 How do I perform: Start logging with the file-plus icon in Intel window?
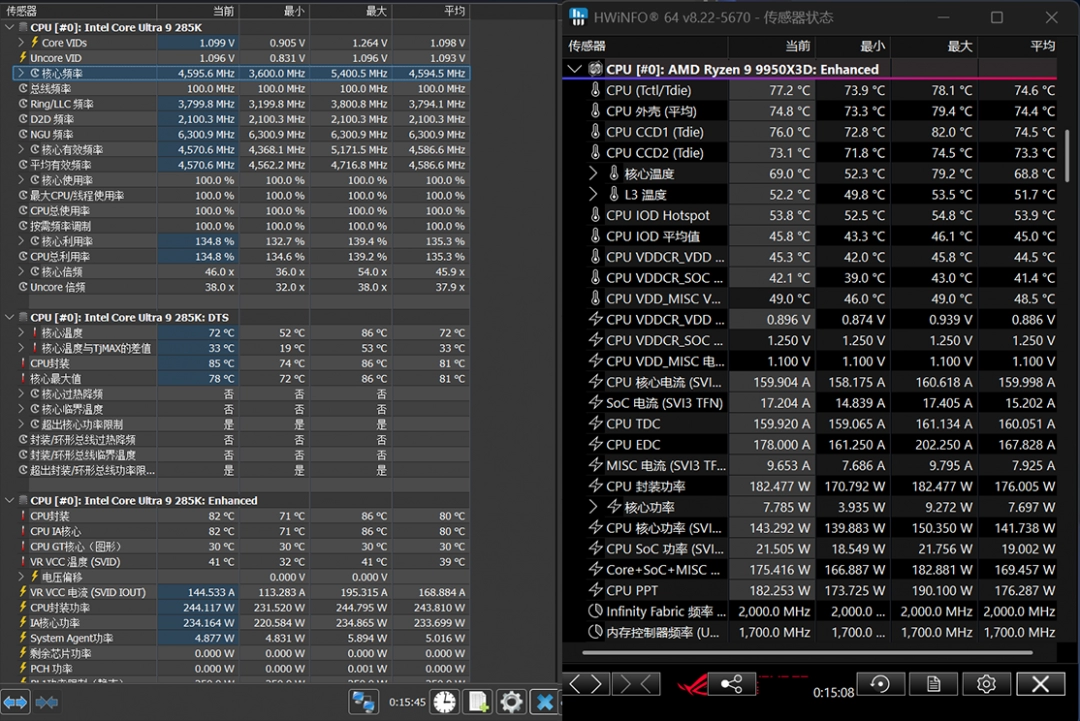pos(478,702)
